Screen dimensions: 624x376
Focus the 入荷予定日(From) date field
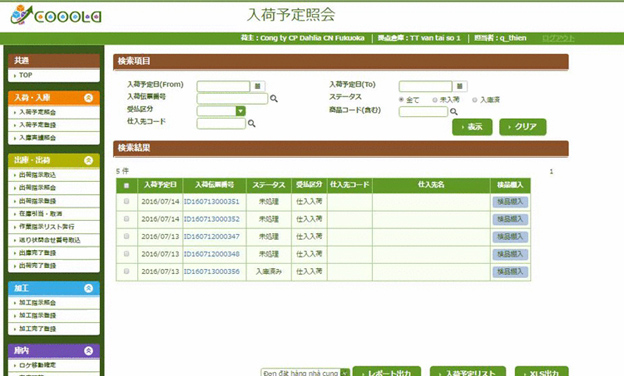tap(223, 86)
